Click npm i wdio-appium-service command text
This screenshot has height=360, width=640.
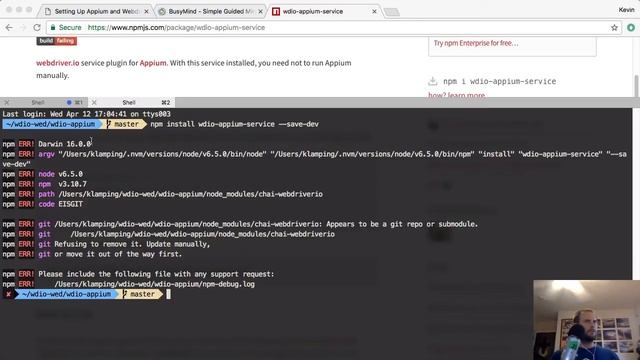click(x=500, y=81)
